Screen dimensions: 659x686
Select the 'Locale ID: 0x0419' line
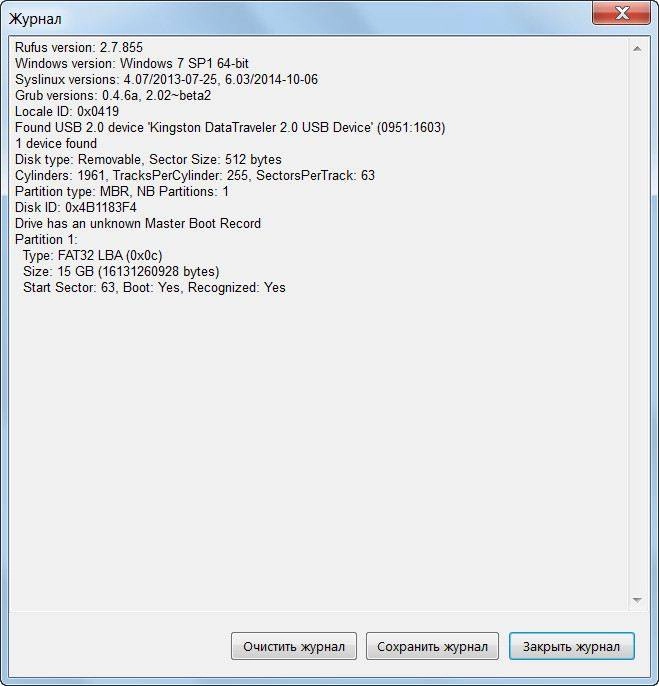tap(67, 112)
